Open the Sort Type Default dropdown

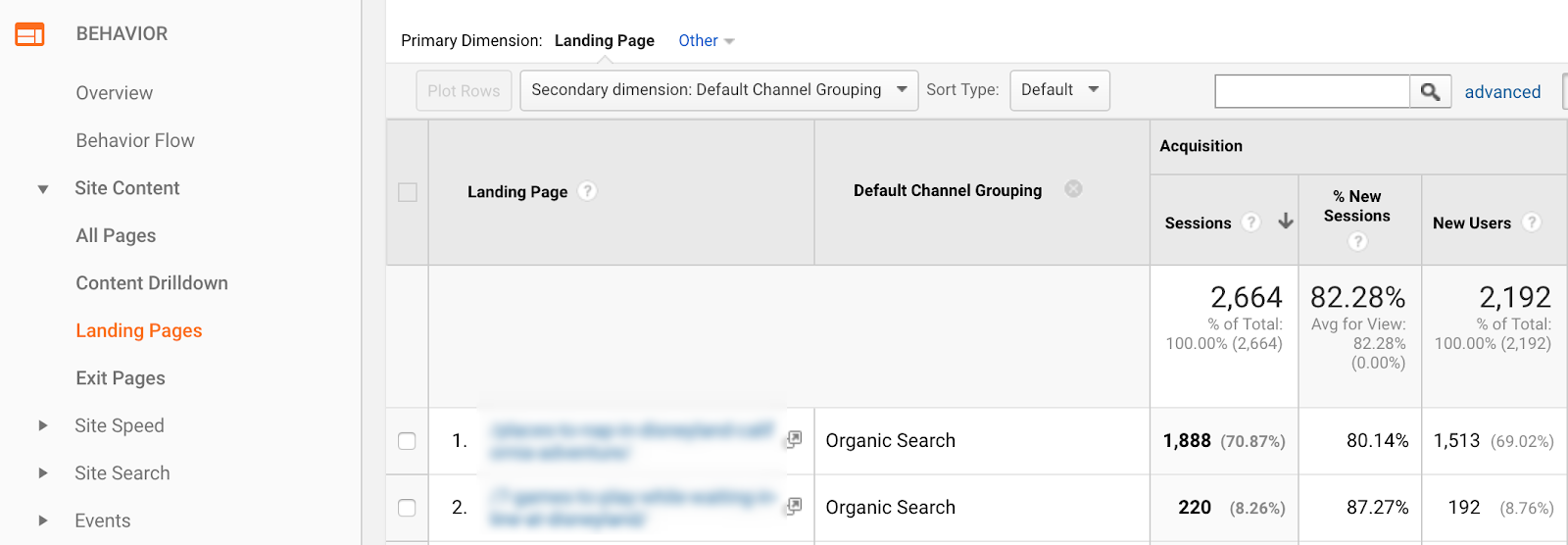pos(1059,90)
